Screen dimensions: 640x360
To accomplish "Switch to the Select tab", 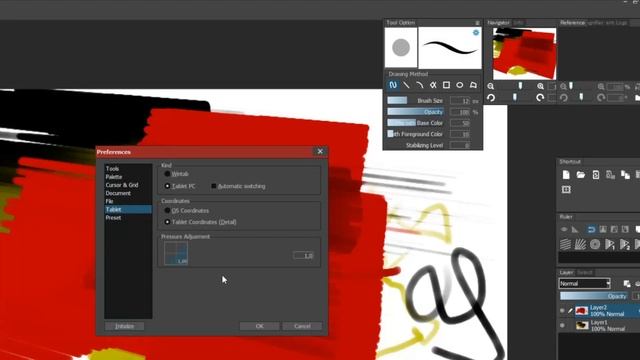I will pyautogui.click(x=584, y=272).
